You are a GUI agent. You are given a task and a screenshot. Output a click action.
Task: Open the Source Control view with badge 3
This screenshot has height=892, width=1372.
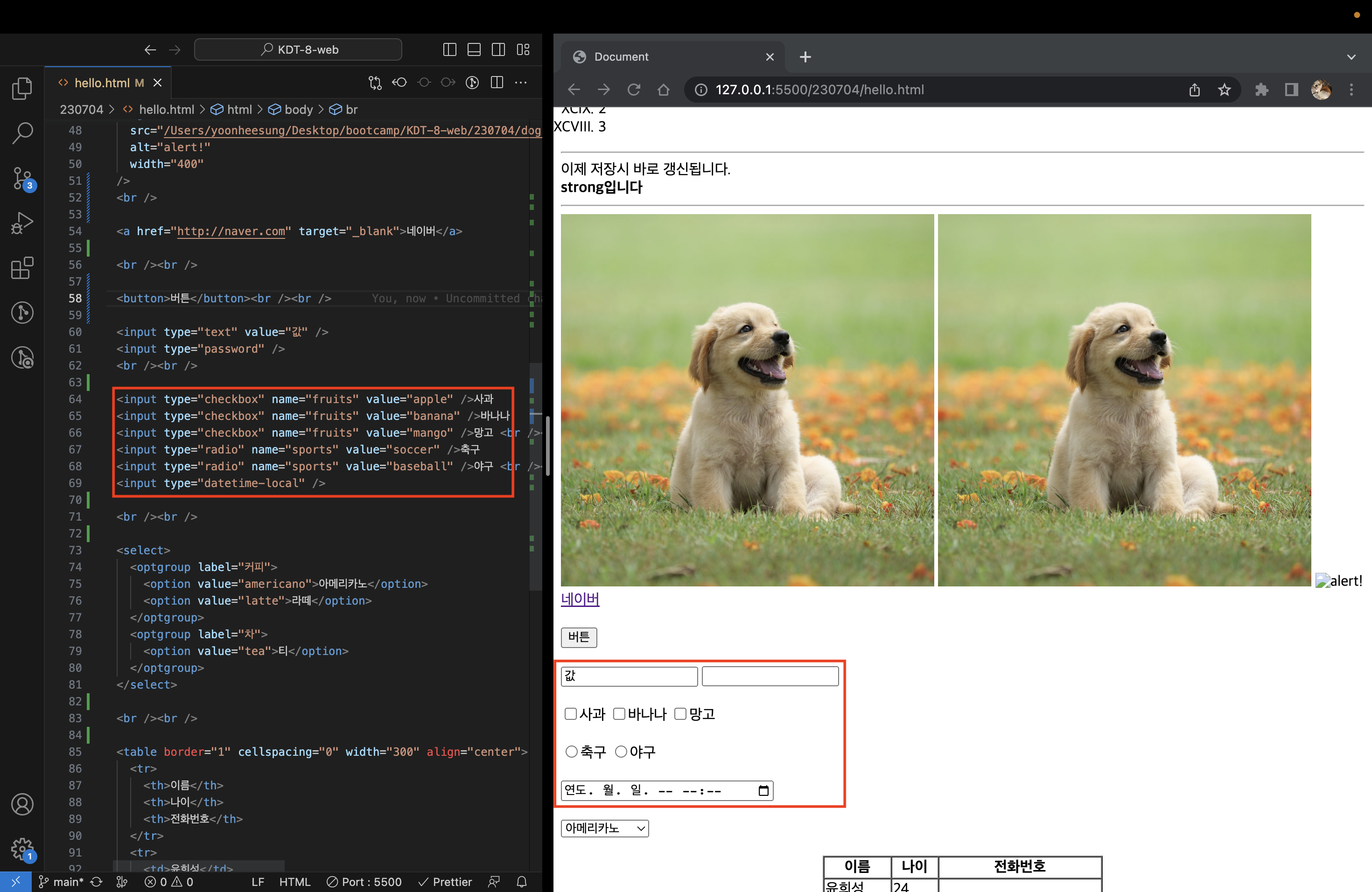(22, 179)
